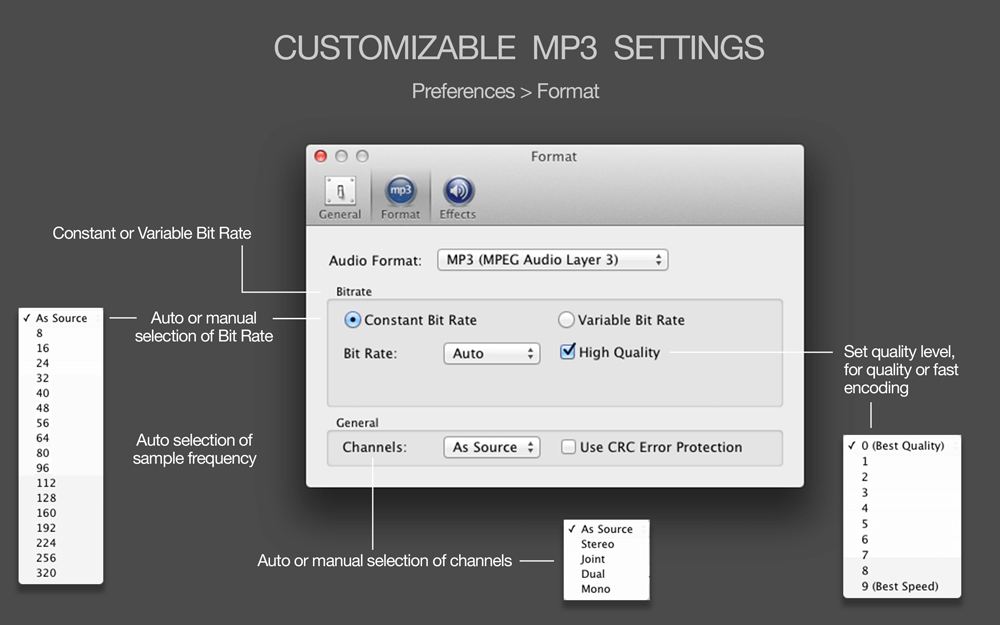Choose 8 in bit rate list
This screenshot has width=1000, height=625.
61,333
